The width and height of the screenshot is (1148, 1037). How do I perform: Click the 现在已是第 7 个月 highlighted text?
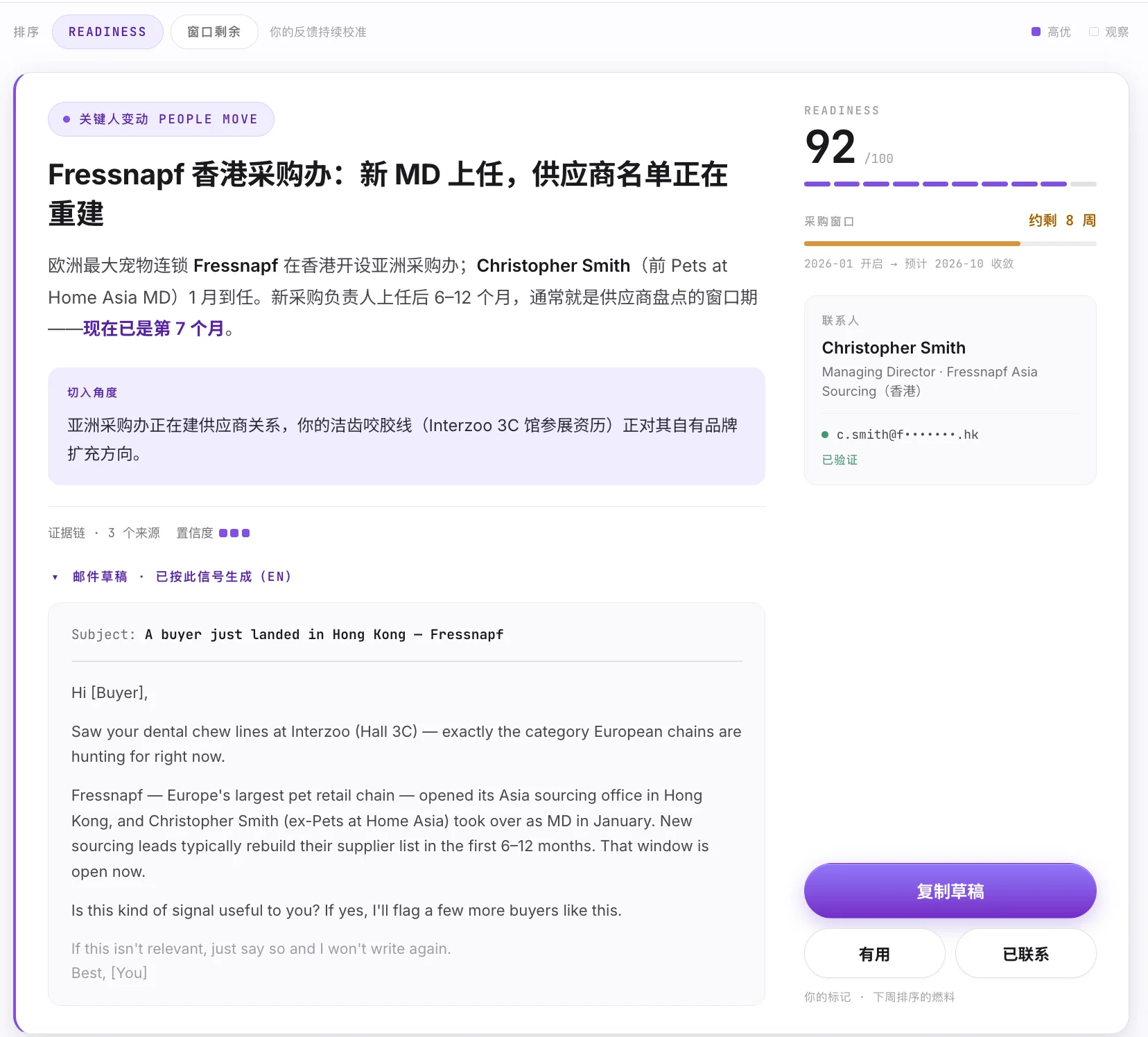coord(153,329)
